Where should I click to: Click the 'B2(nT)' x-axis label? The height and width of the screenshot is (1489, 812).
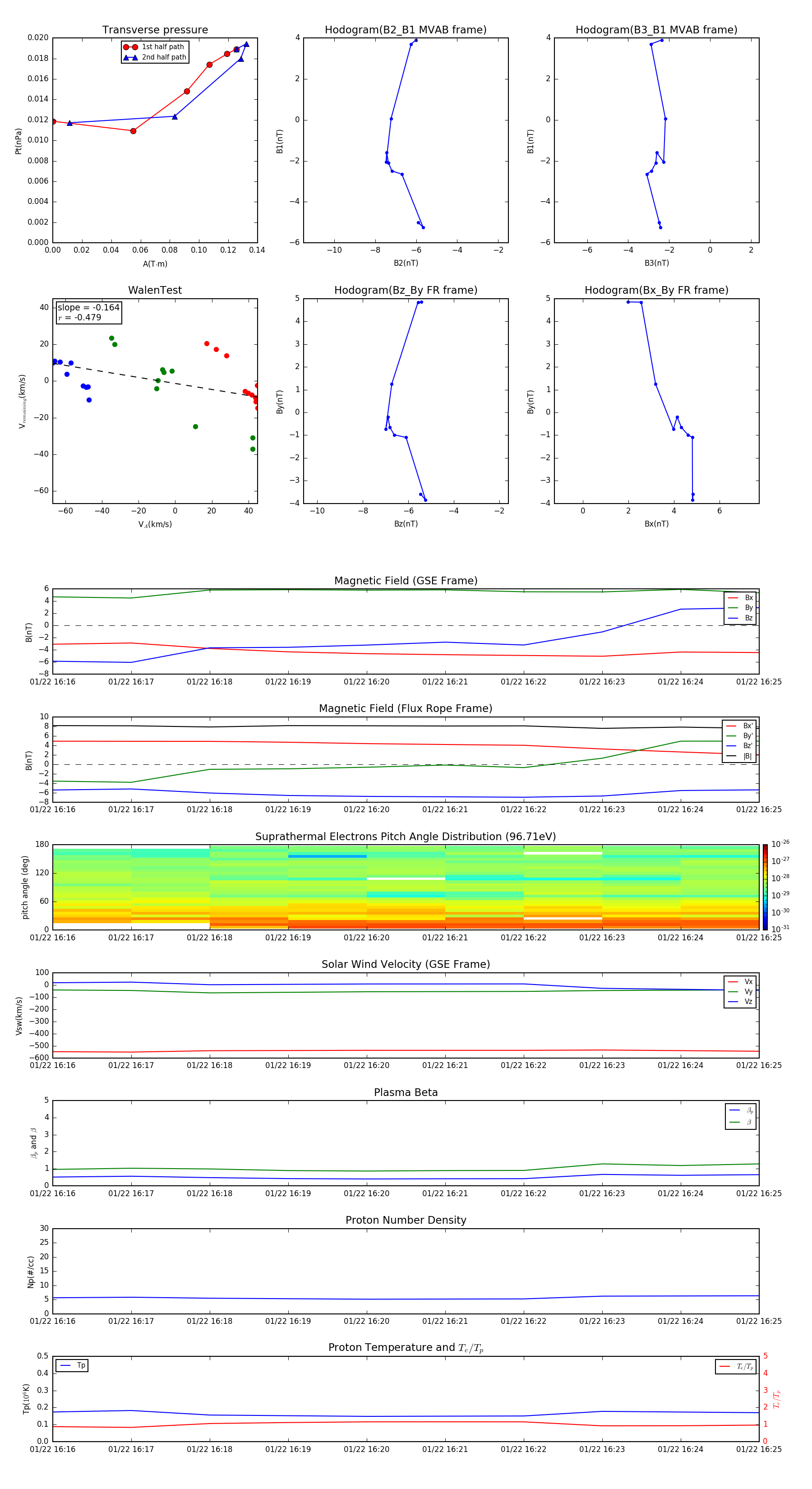pyautogui.click(x=406, y=263)
